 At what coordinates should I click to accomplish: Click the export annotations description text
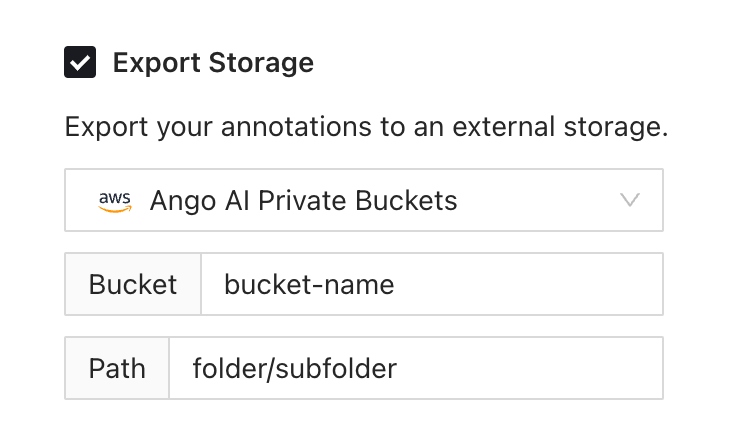click(365, 128)
